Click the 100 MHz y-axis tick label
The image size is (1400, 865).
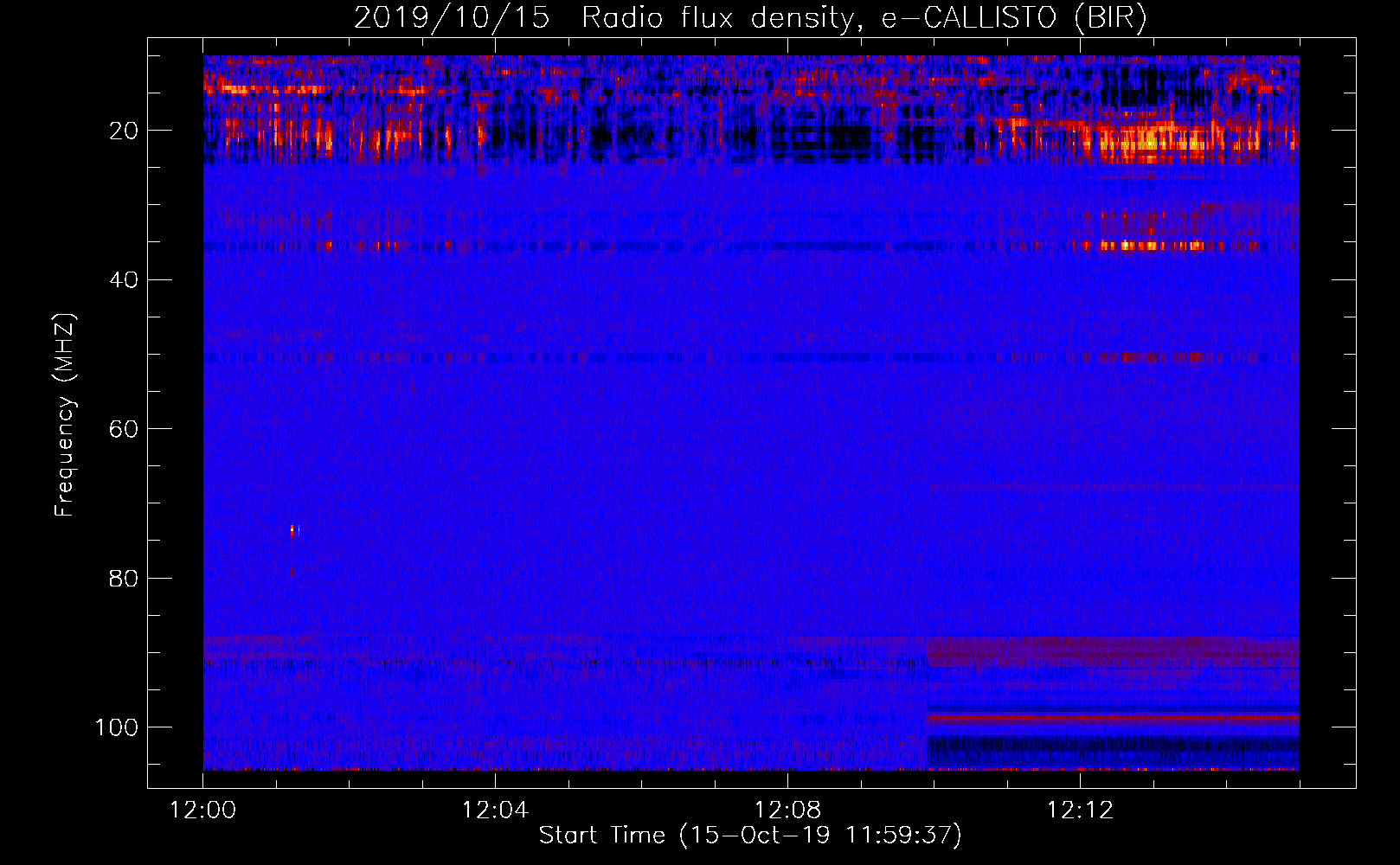click(117, 727)
